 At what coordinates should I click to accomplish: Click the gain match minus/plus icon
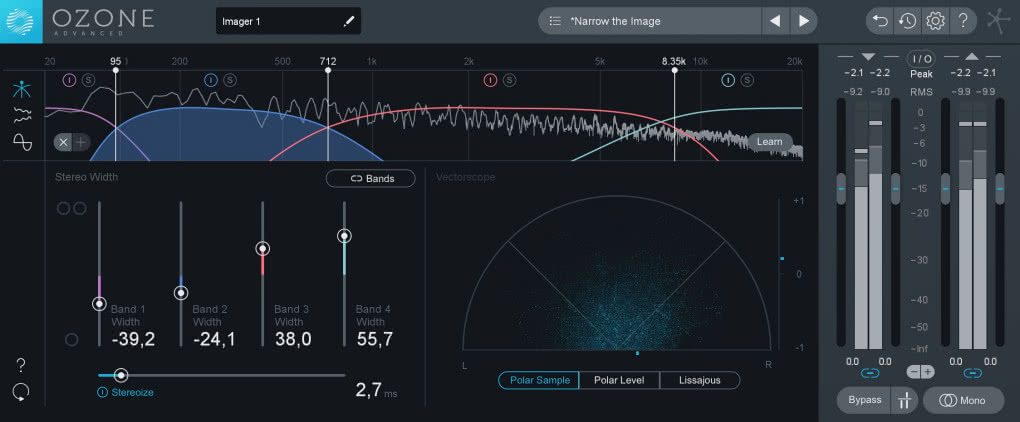920,373
